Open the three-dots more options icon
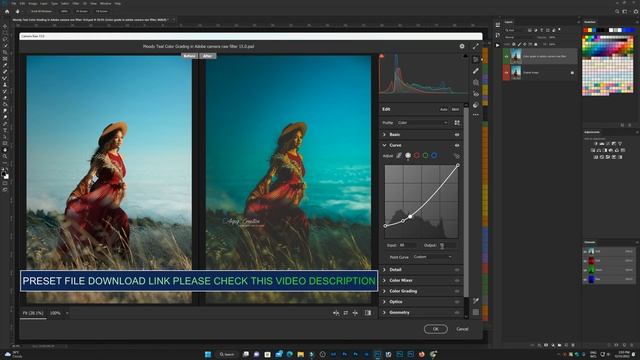 point(476,115)
